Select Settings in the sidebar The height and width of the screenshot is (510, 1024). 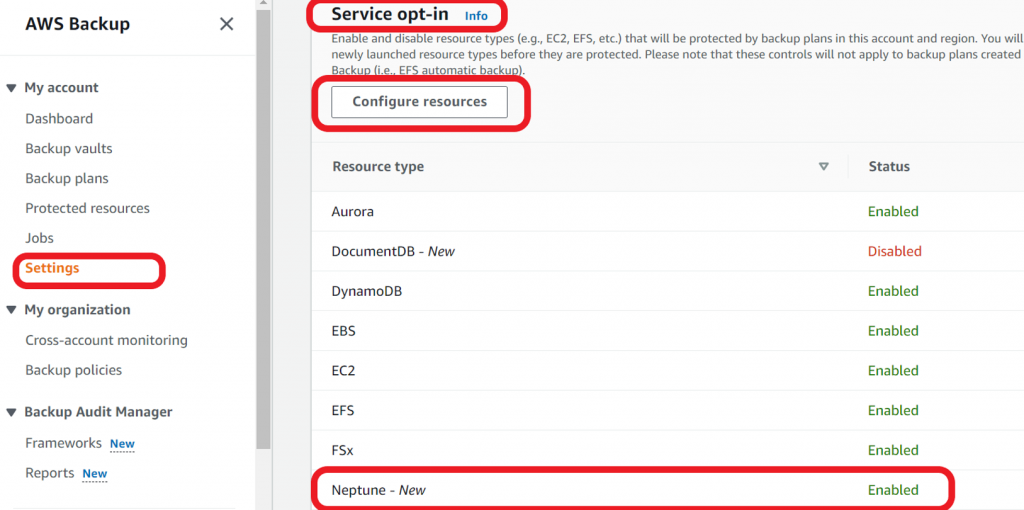point(52,268)
